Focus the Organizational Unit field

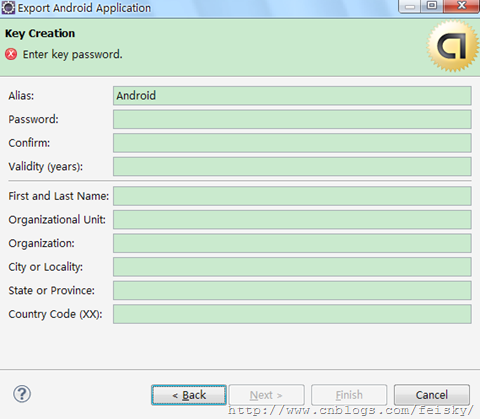[x=292, y=220]
